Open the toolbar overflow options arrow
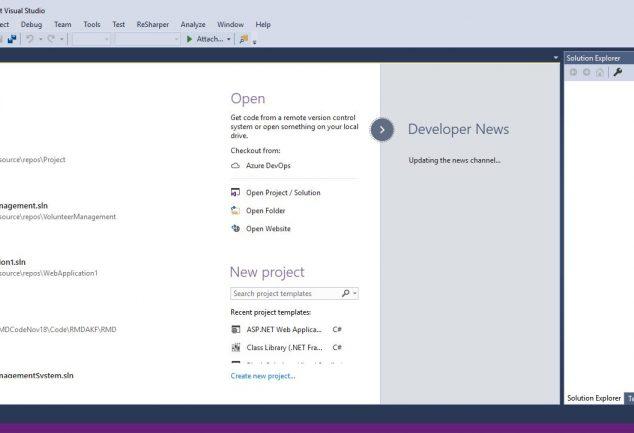This screenshot has height=433, width=634. coord(254,42)
